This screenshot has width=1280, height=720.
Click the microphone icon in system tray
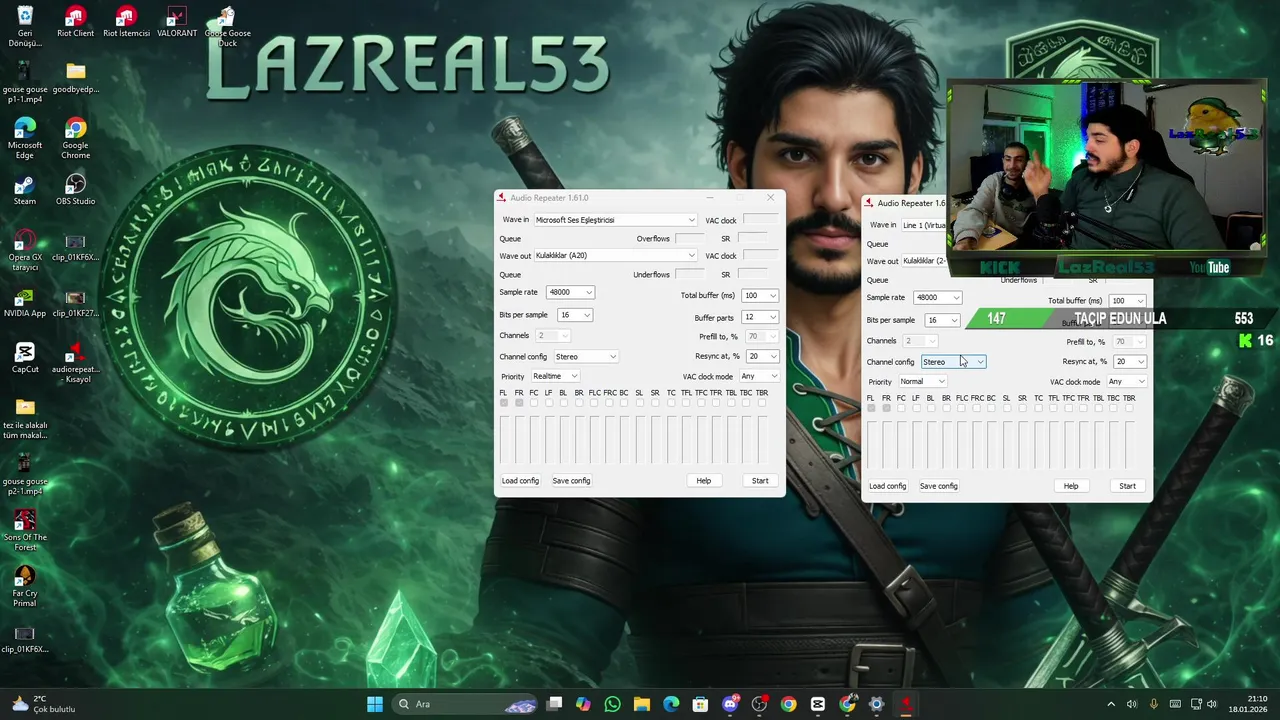pos(1153,704)
